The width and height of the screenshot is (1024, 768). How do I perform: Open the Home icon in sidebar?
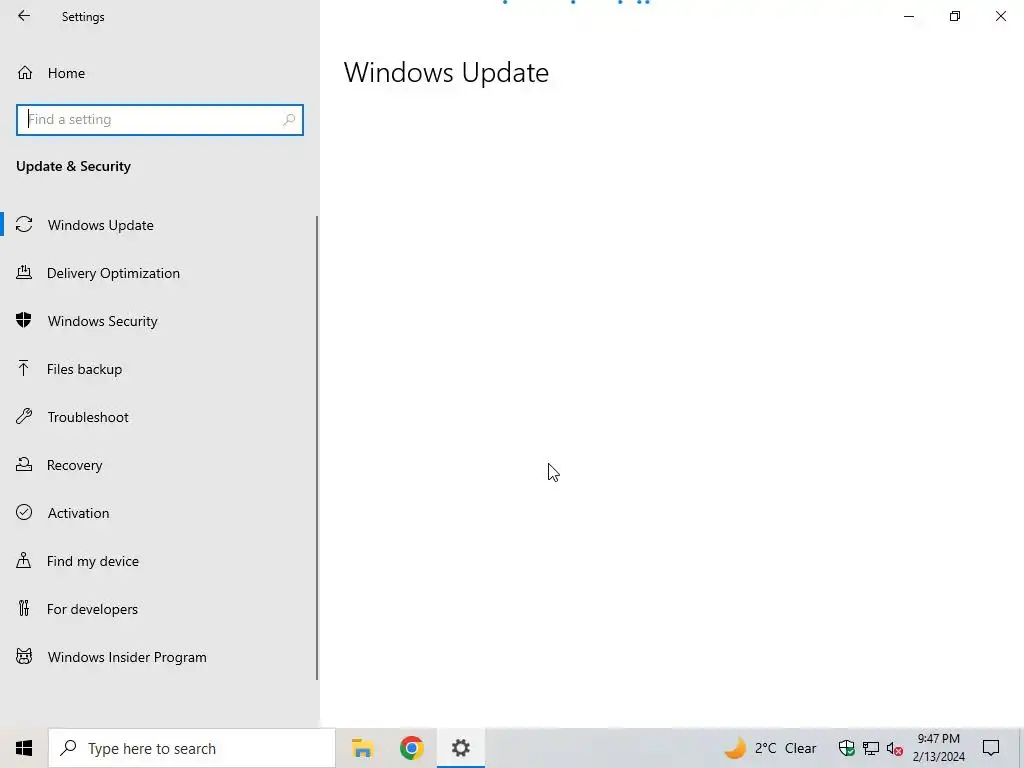pyautogui.click(x=25, y=72)
